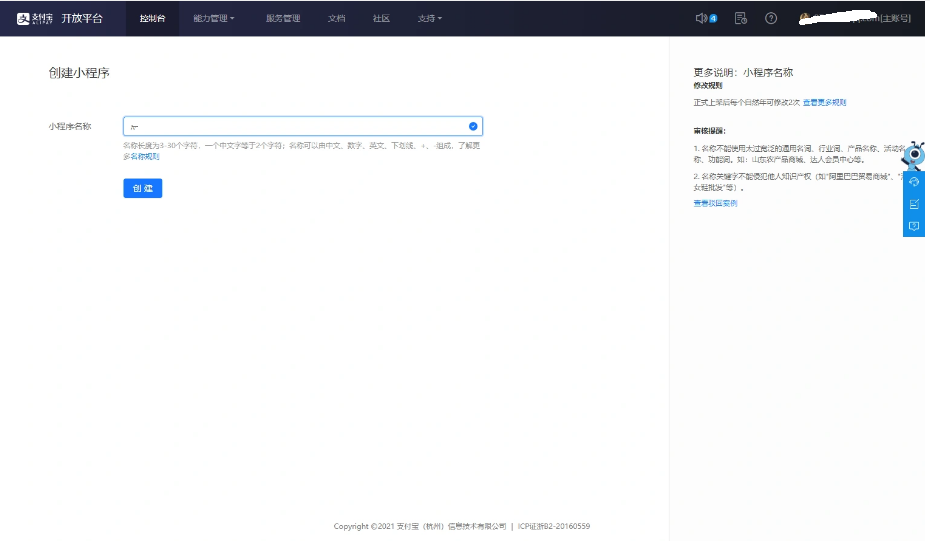Screen dimensions: 930x541
Task: Click the help message icon on sidebar
Action: (x=914, y=227)
